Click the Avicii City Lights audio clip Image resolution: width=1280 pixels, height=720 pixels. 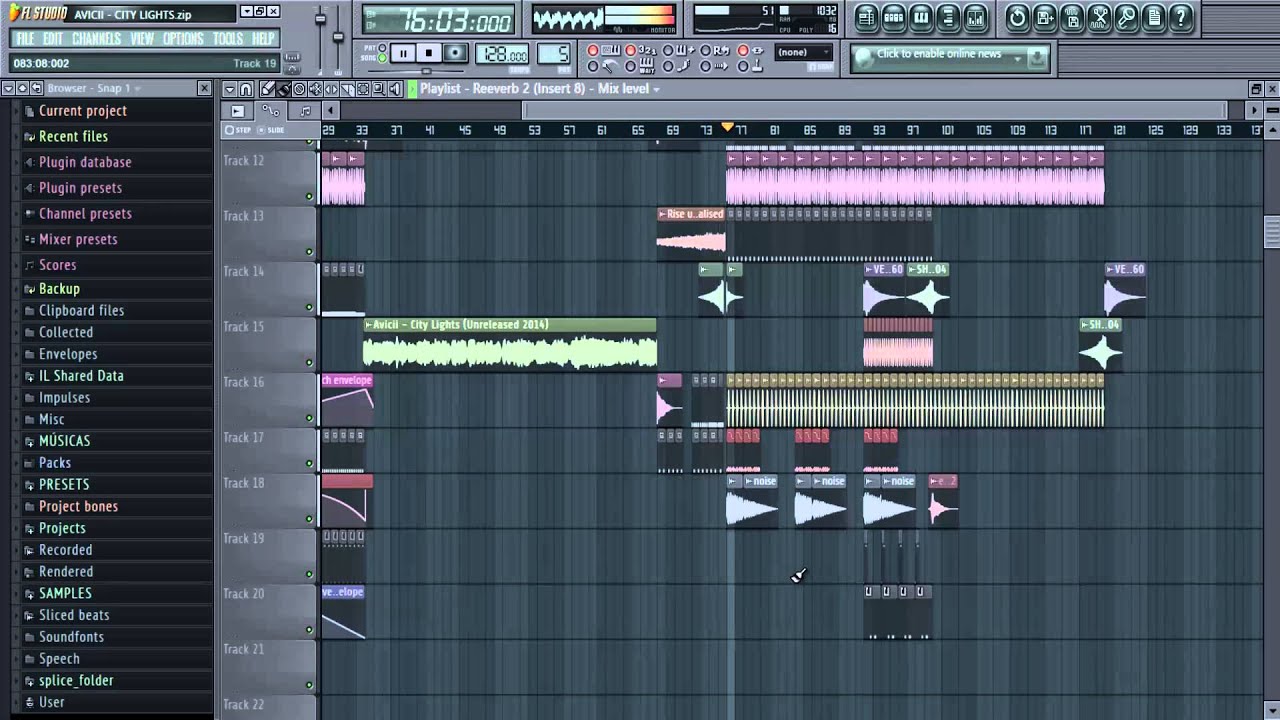click(509, 344)
